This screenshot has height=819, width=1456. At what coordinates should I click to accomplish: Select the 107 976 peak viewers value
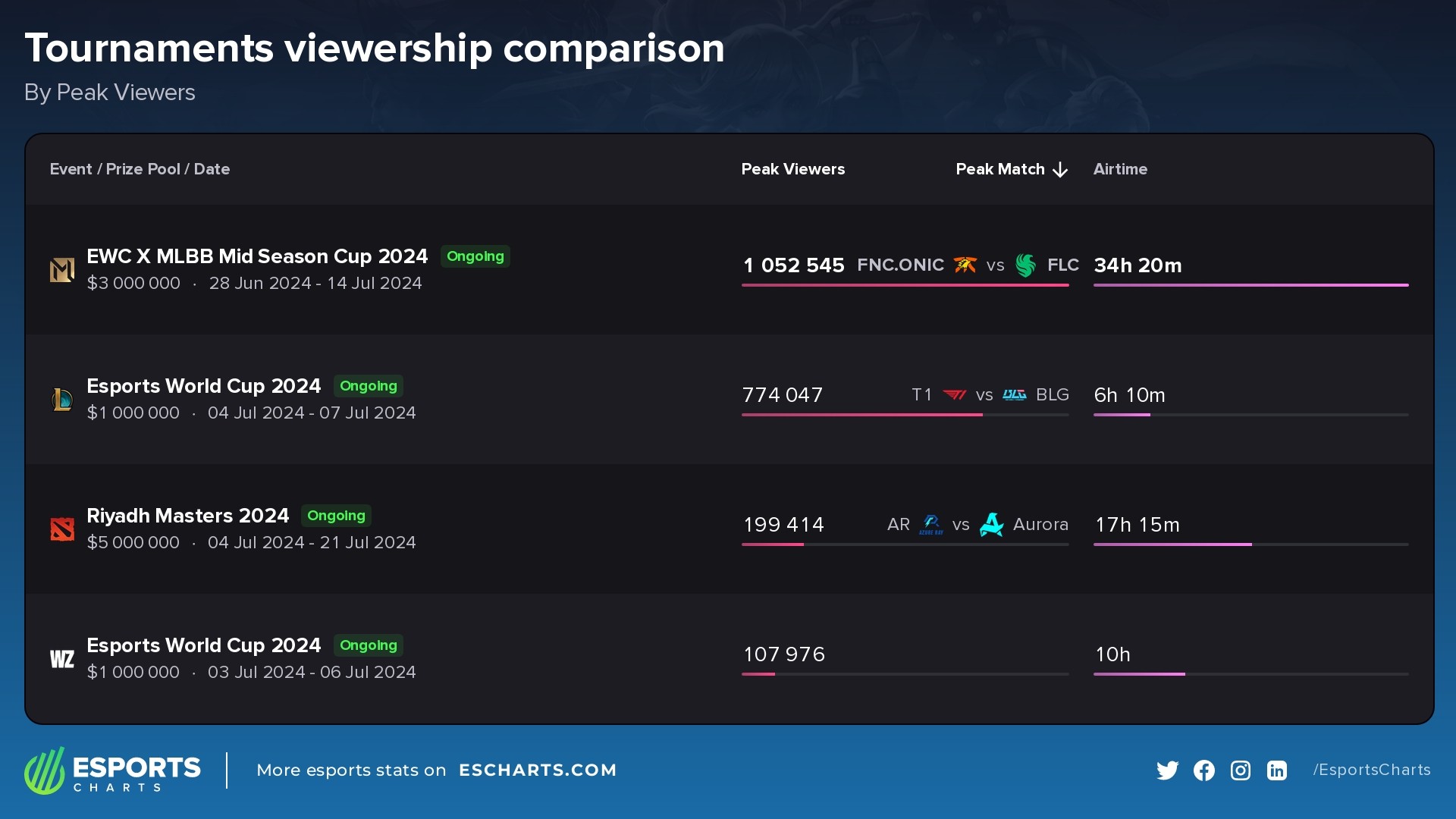tap(784, 654)
